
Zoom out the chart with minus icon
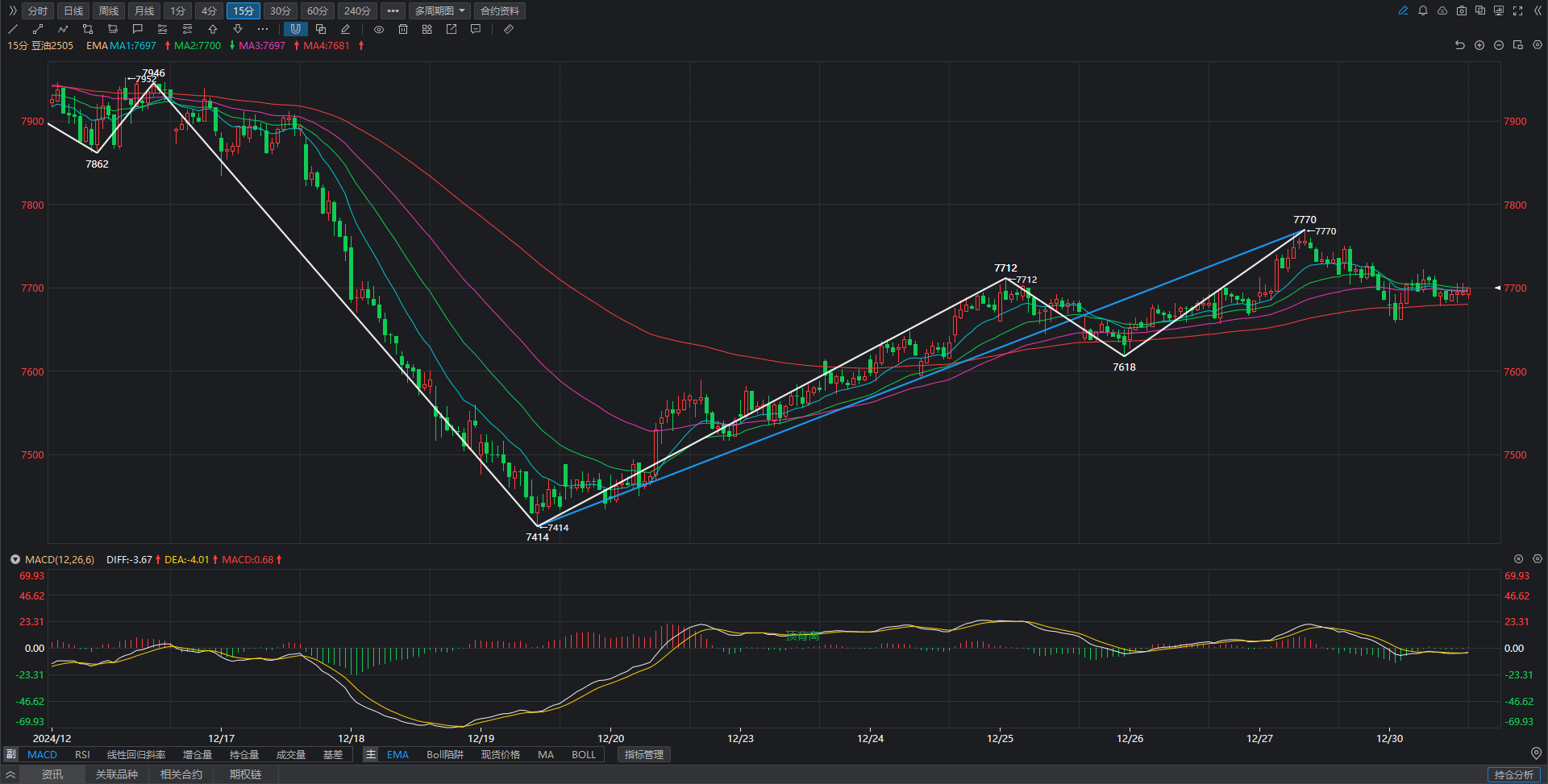click(1499, 45)
